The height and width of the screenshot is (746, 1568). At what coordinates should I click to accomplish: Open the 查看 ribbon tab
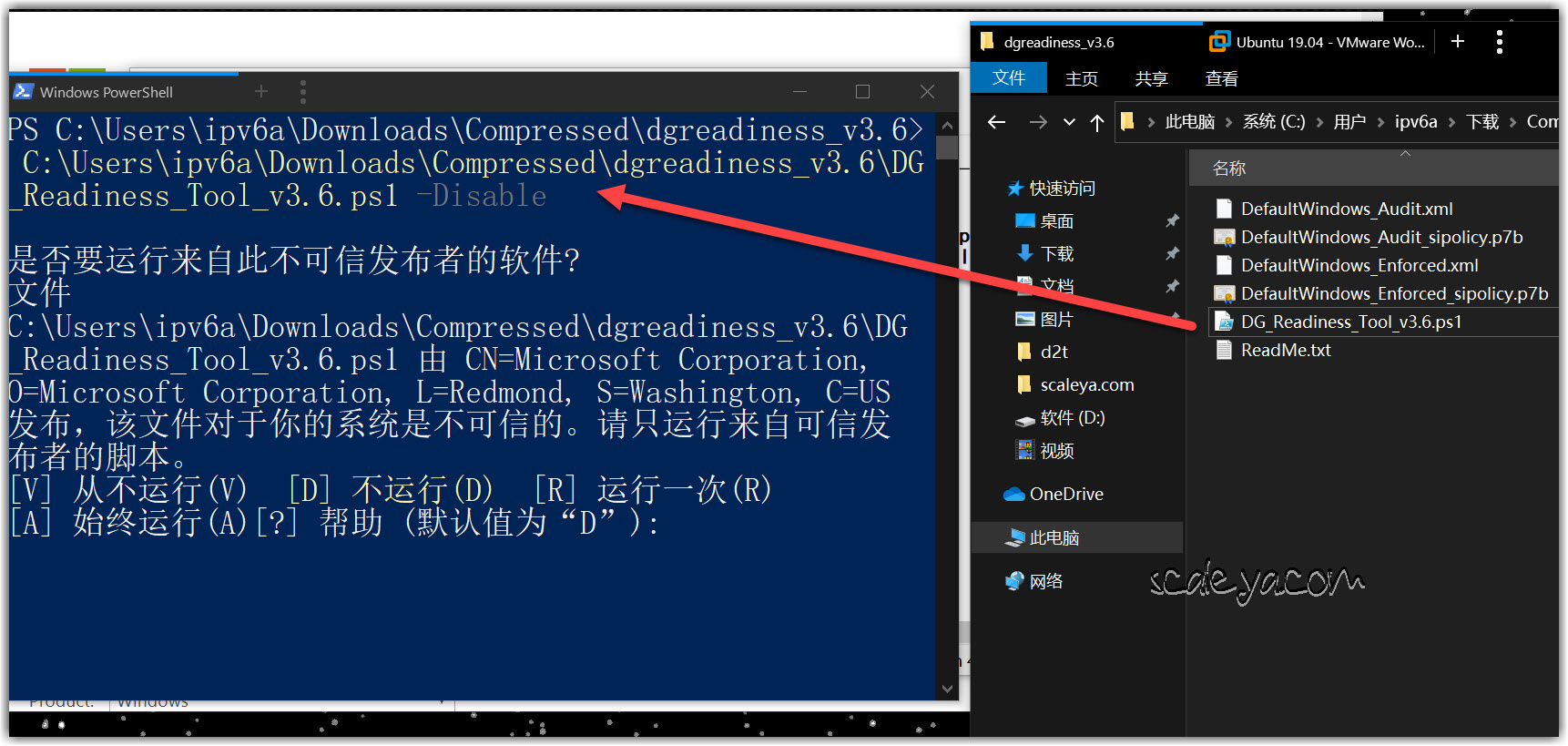[1221, 79]
